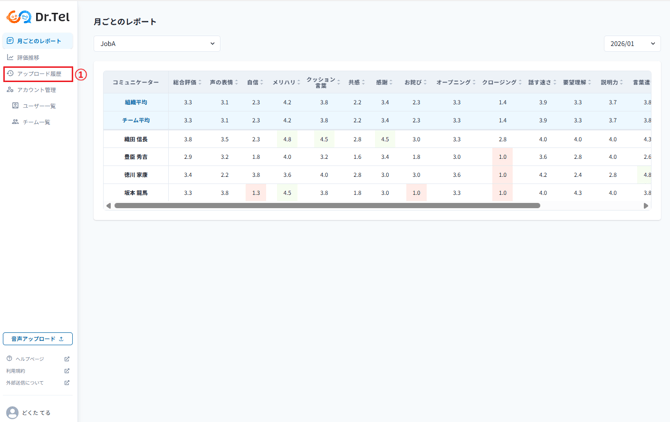Viewport: 670px width, 422px height.
Task: Sort table by 総合評価 column
Action: click(x=187, y=82)
